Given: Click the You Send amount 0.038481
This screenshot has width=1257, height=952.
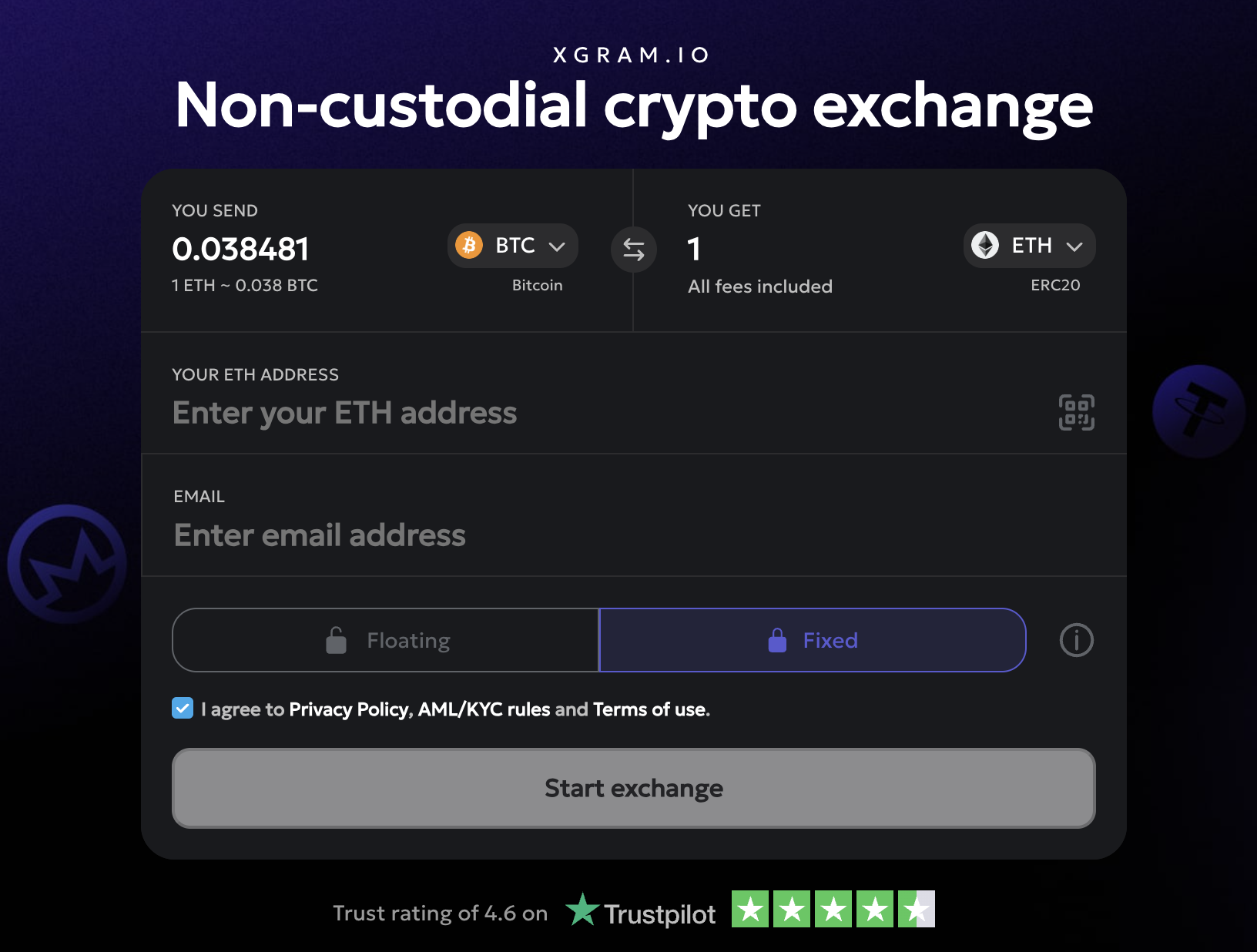Looking at the screenshot, I should (x=241, y=249).
